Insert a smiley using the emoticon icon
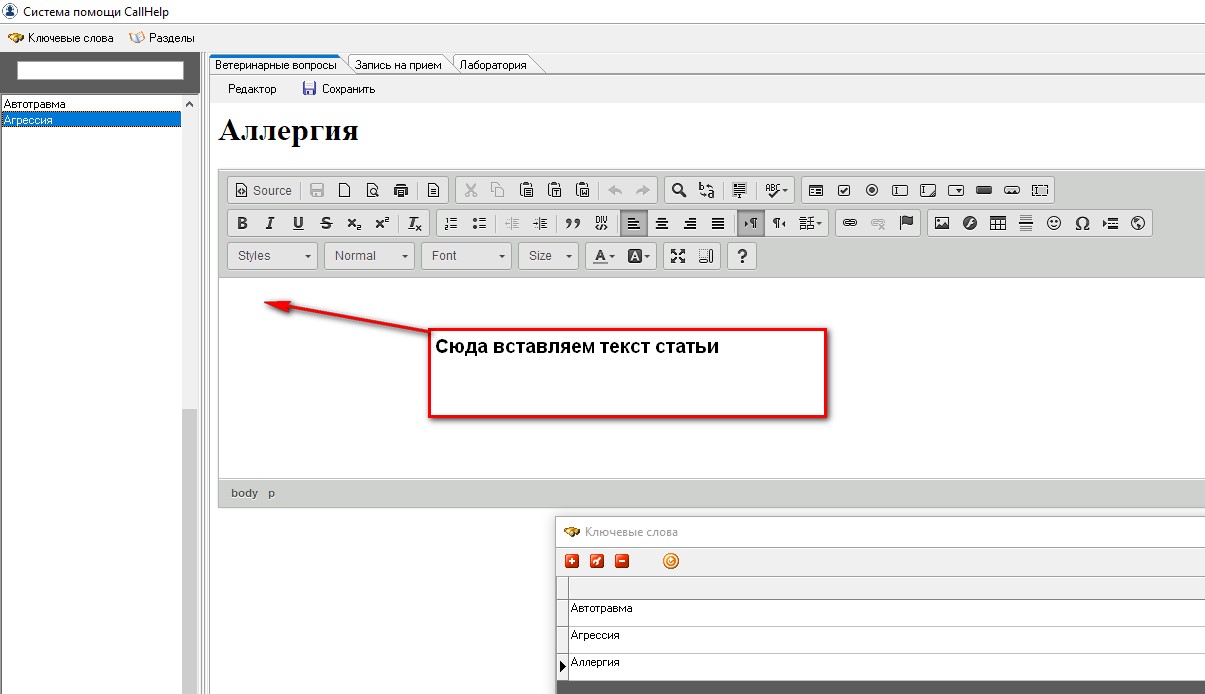 (x=1054, y=223)
